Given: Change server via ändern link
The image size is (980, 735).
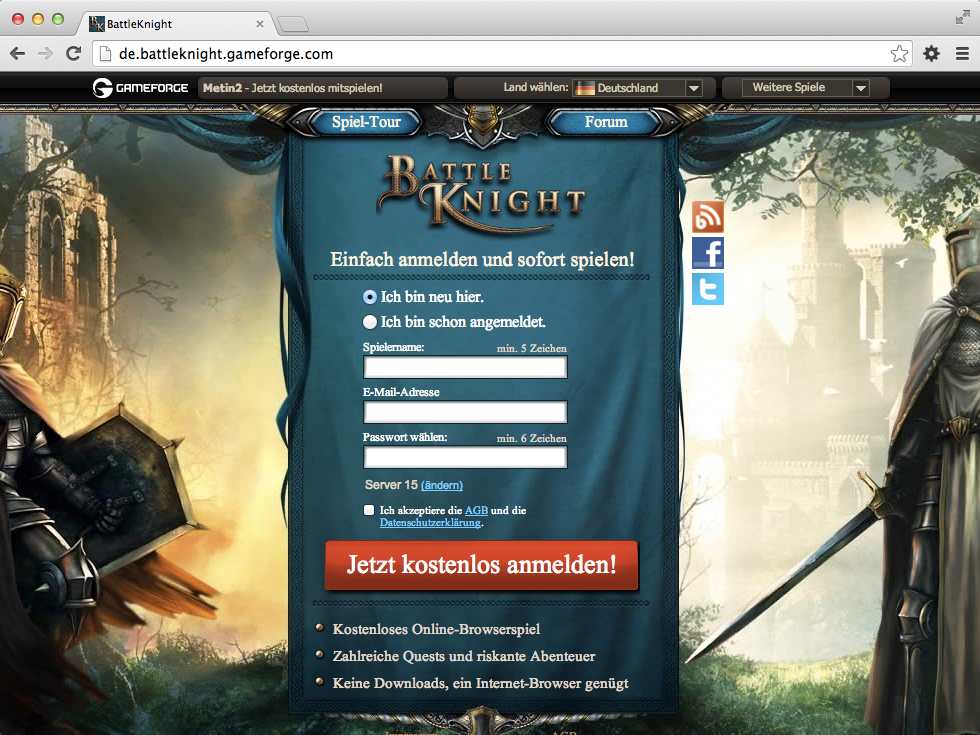Looking at the screenshot, I should (x=442, y=485).
